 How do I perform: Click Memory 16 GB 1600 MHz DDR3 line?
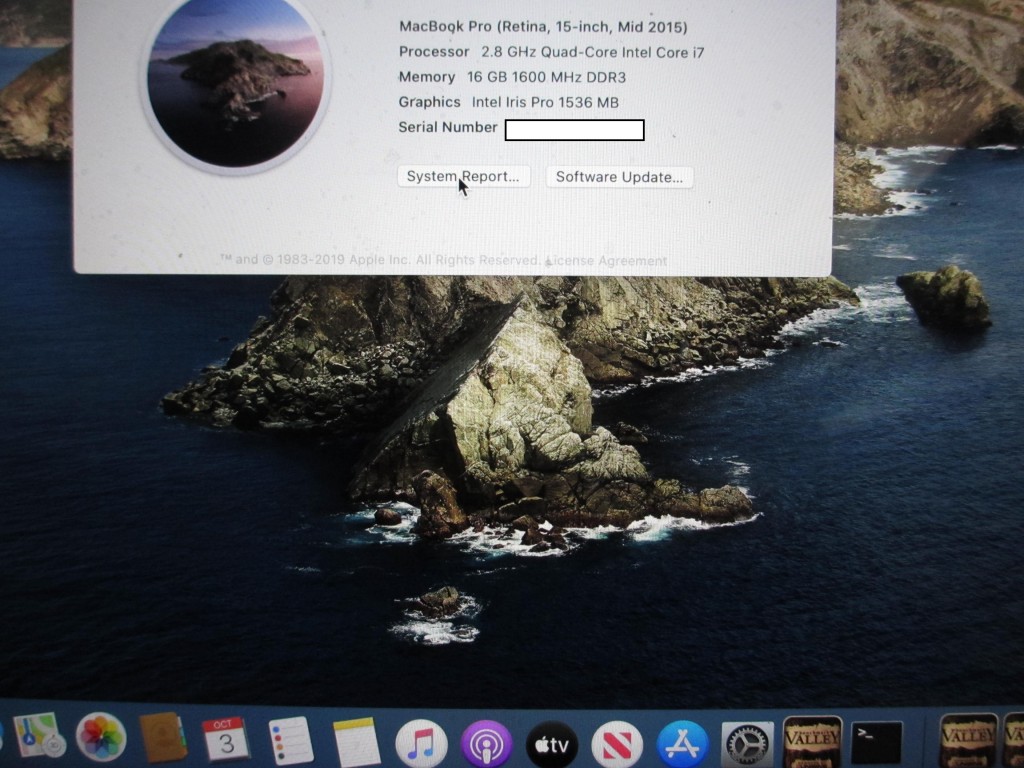tap(512, 77)
